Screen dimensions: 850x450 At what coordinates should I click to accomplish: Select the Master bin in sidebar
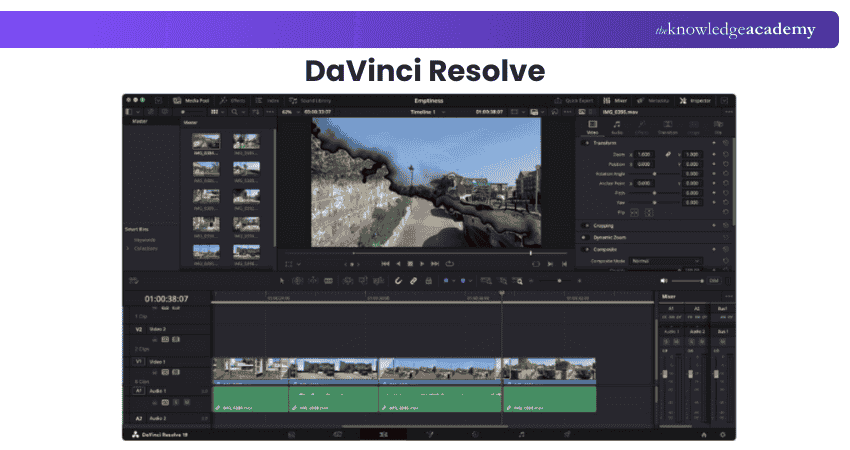(x=140, y=121)
